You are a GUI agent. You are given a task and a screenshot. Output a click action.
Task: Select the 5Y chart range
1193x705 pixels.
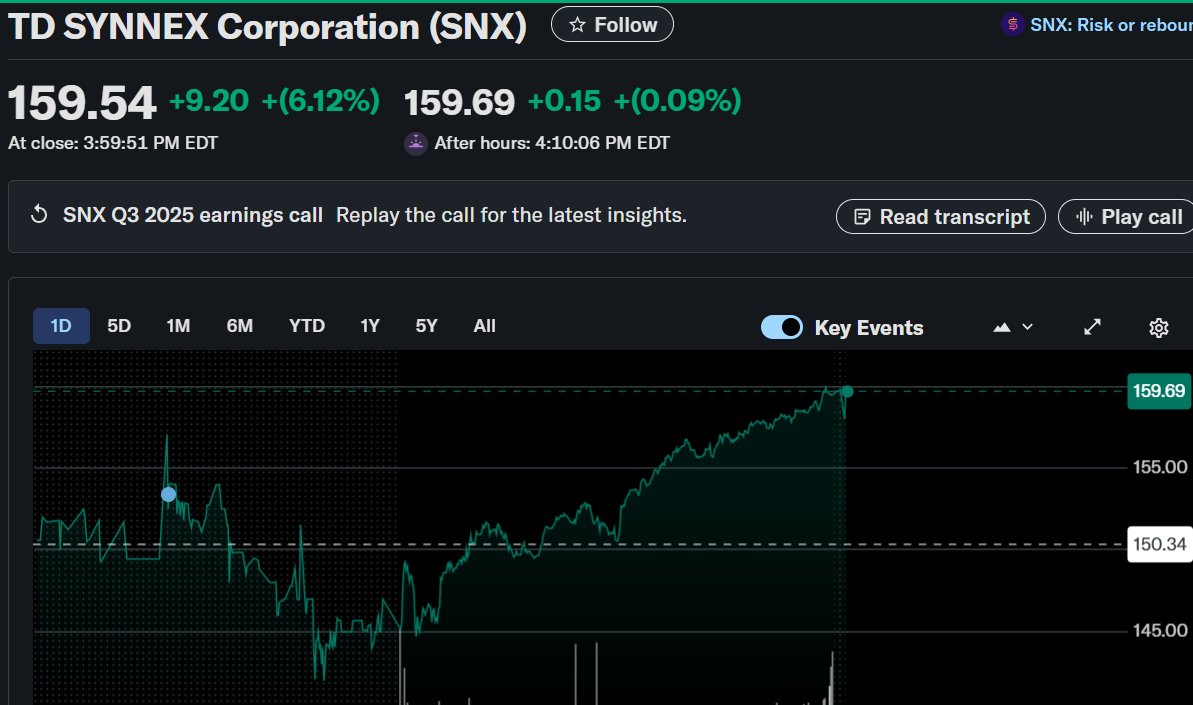point(427,326)
